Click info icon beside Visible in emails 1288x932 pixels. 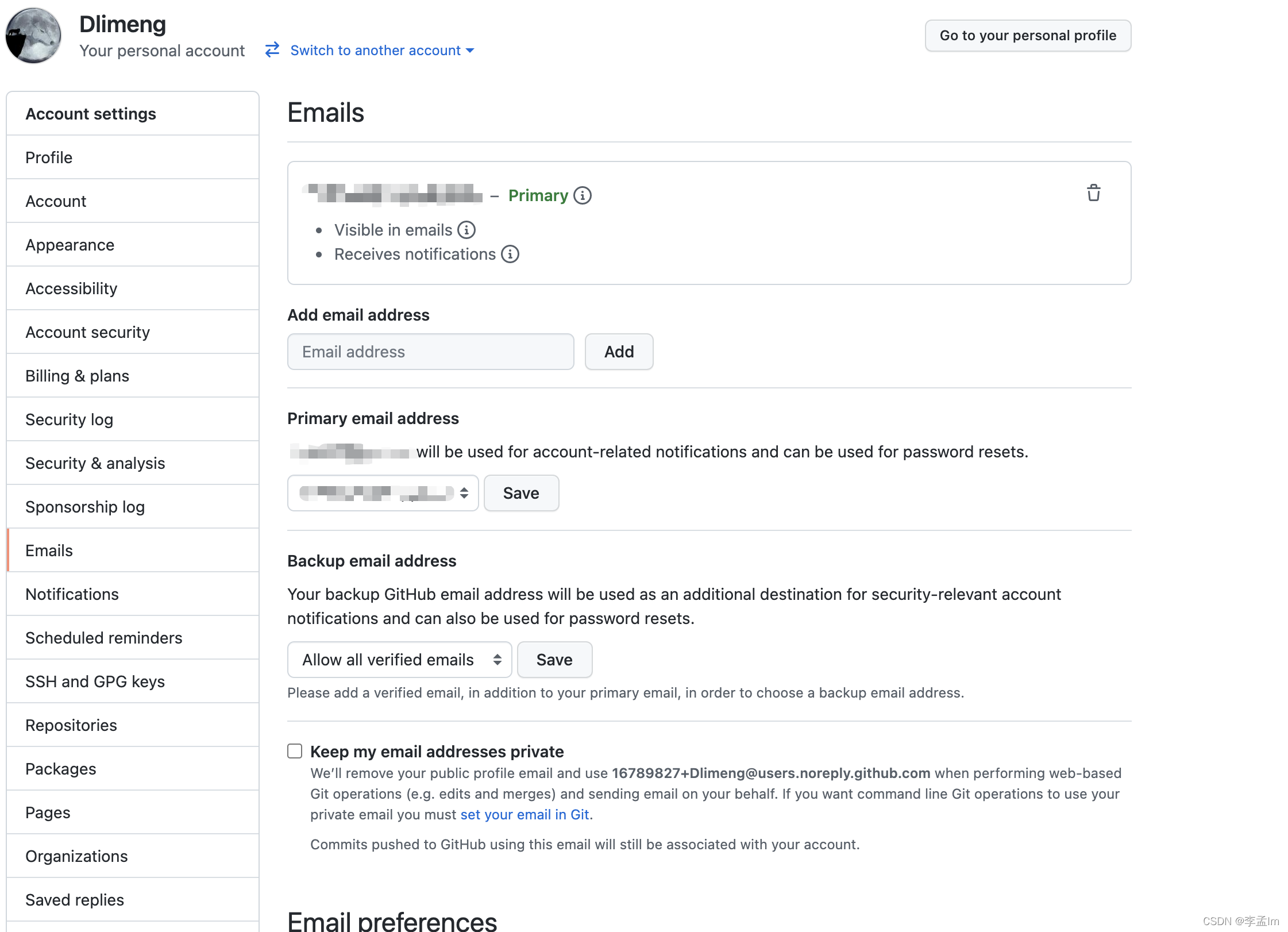point(466,230)
